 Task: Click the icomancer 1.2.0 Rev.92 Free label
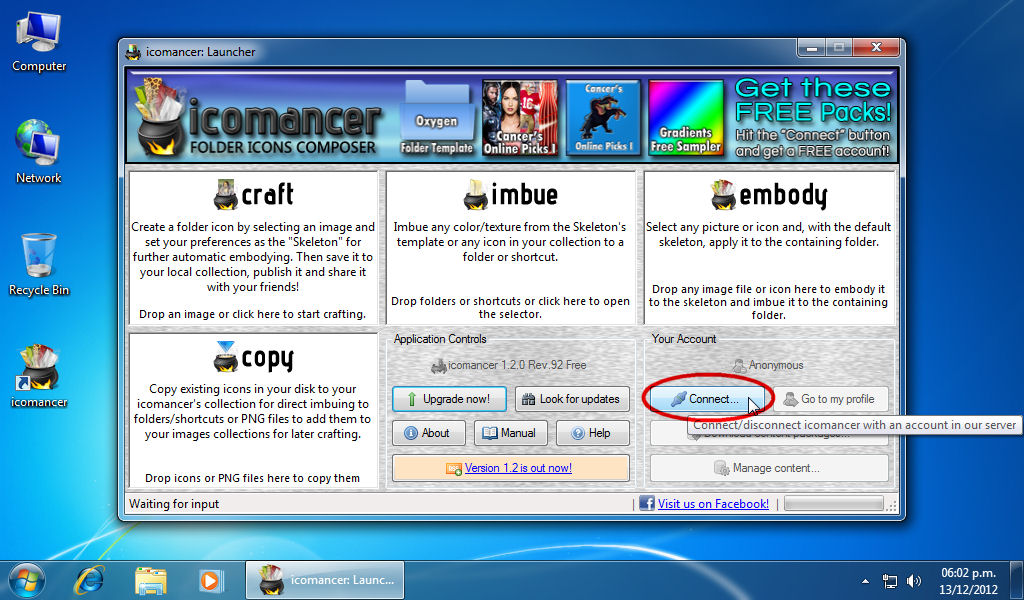coord(509,365)
